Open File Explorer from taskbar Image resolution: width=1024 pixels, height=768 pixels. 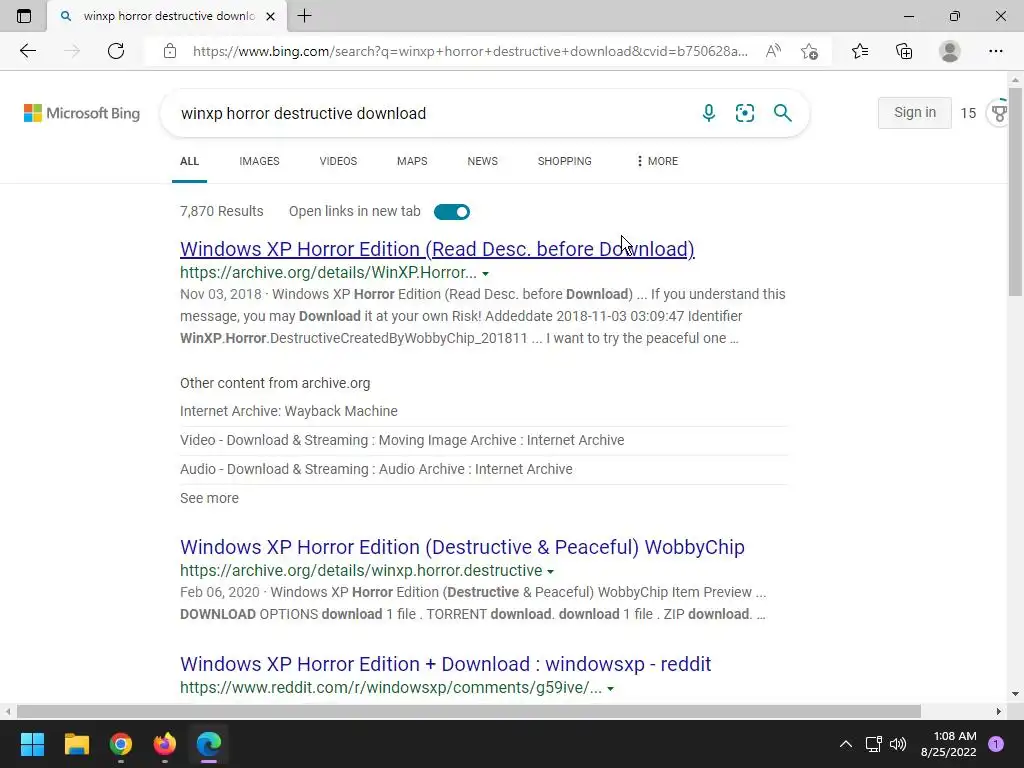(76, 744)
